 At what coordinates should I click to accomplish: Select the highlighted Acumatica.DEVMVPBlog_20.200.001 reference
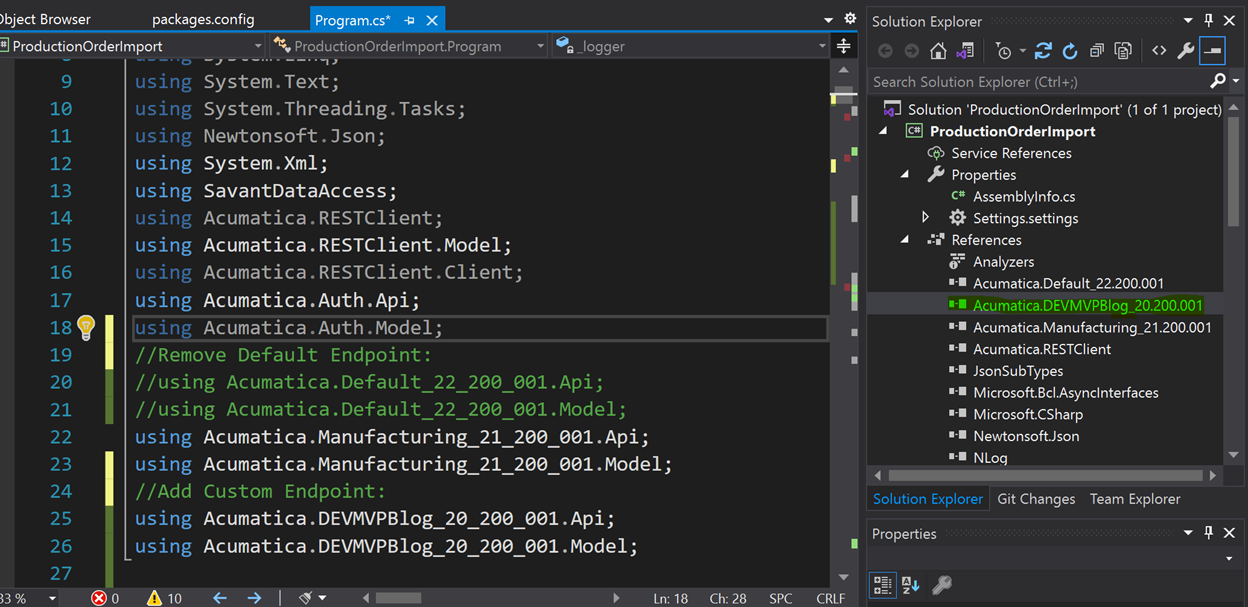pos(1087,306)
